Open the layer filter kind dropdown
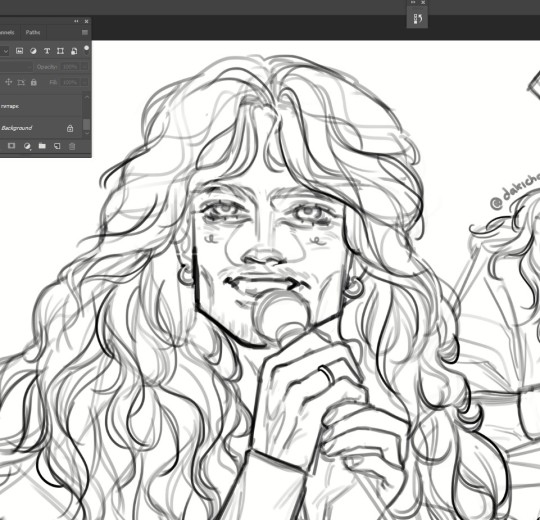 4,51
